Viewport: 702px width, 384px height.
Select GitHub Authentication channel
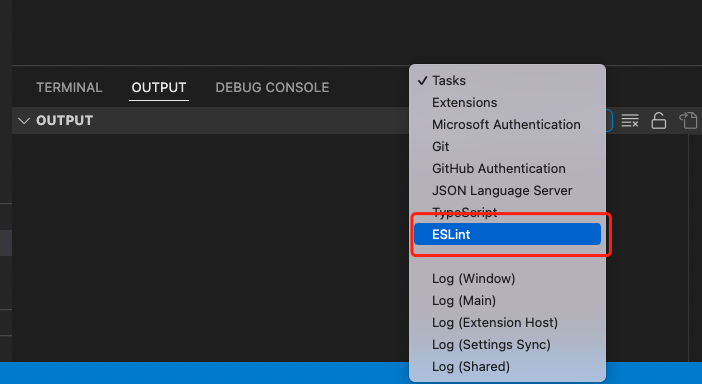coord(507,168)
